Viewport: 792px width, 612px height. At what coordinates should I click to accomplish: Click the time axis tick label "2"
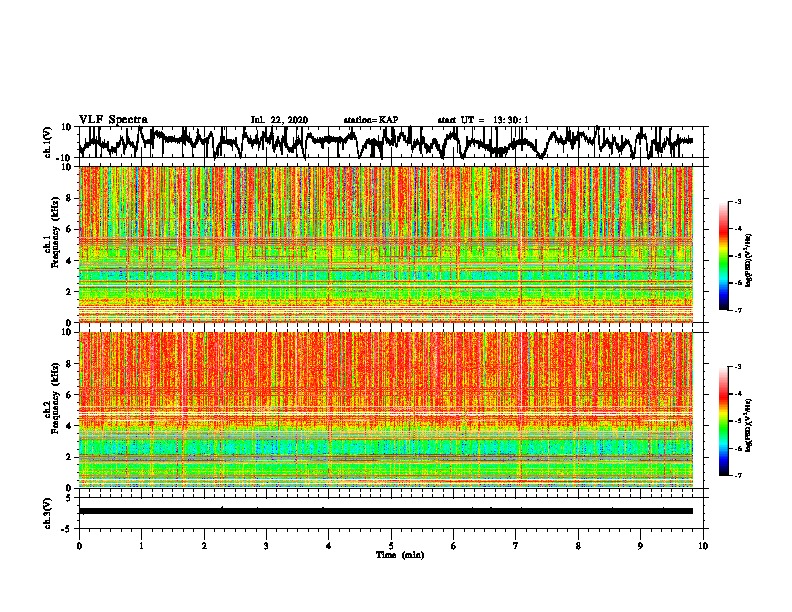[204, 546]
